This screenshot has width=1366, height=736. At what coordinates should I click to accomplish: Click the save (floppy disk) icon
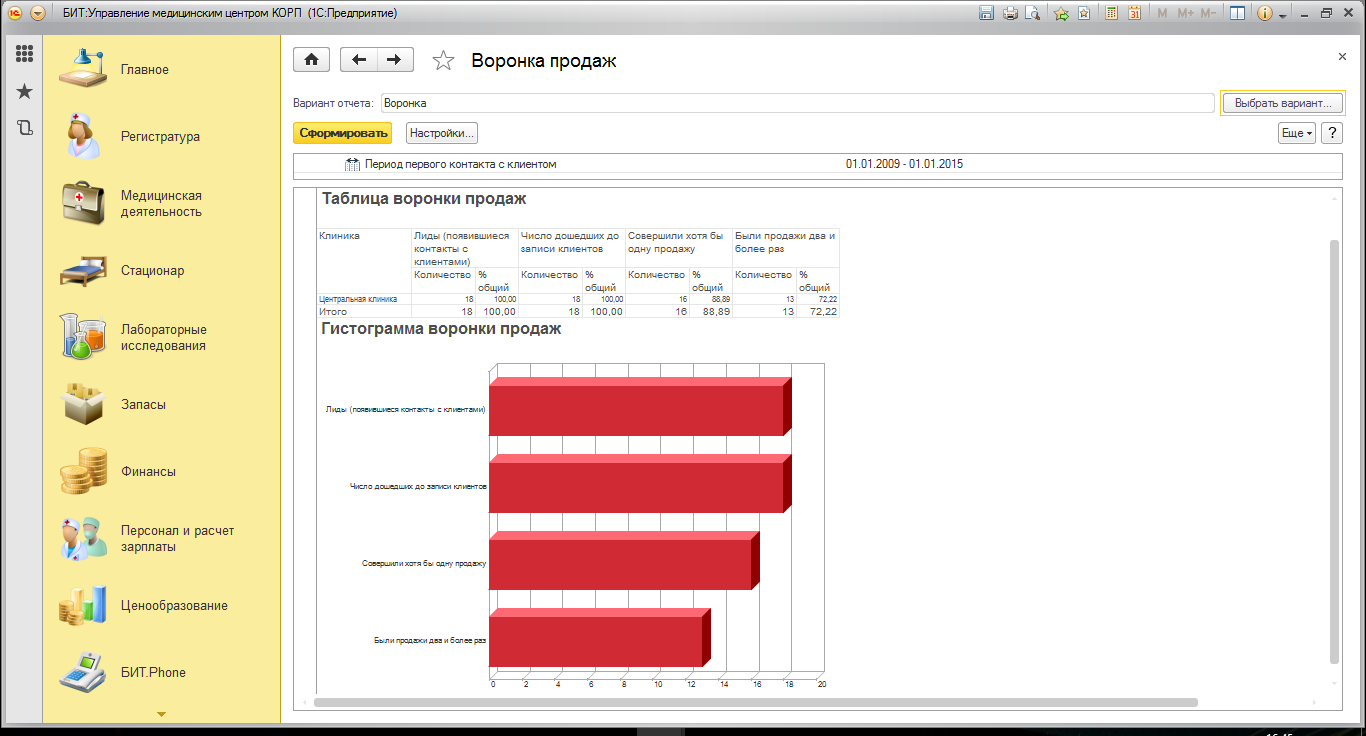click(x=986, y=13)
